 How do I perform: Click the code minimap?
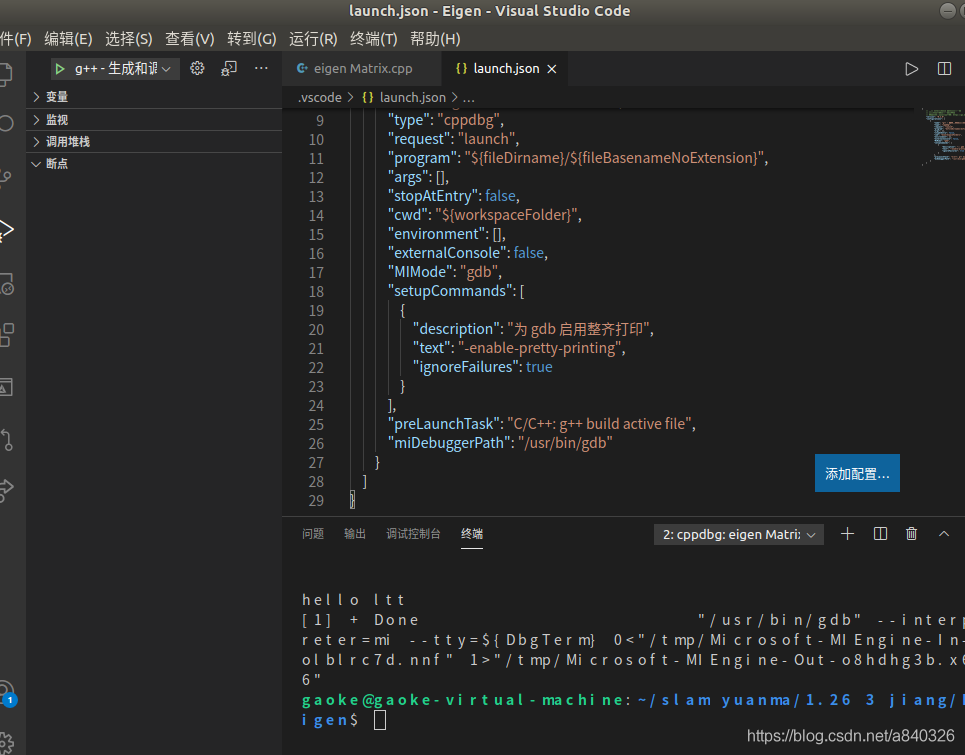(x=943, y=137)
